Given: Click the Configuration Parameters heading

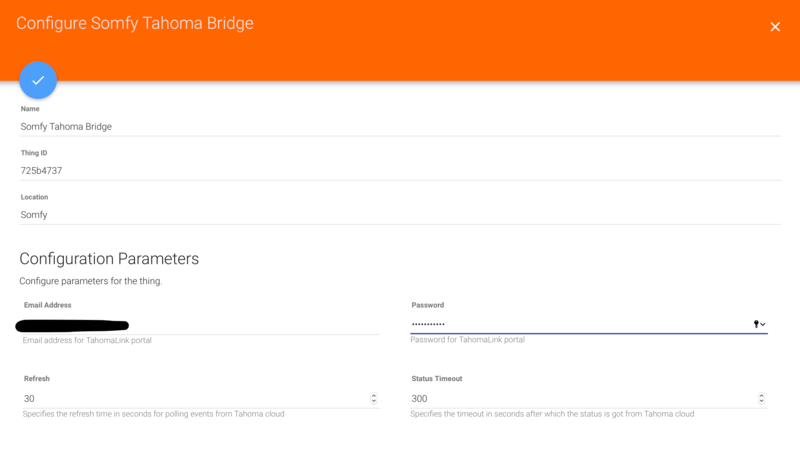Looking at the screenshot, I should tap(109, 259).
